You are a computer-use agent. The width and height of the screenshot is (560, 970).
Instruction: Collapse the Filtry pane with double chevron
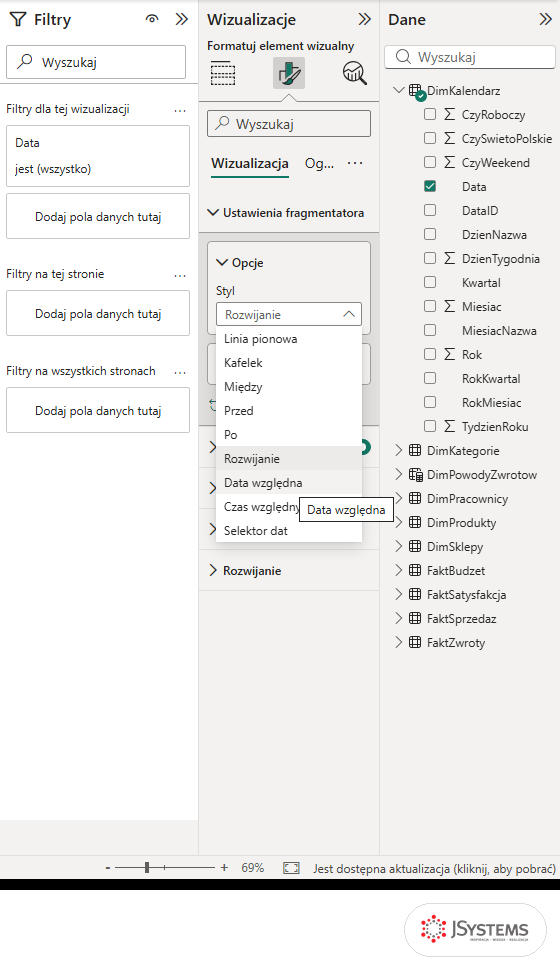181,19
